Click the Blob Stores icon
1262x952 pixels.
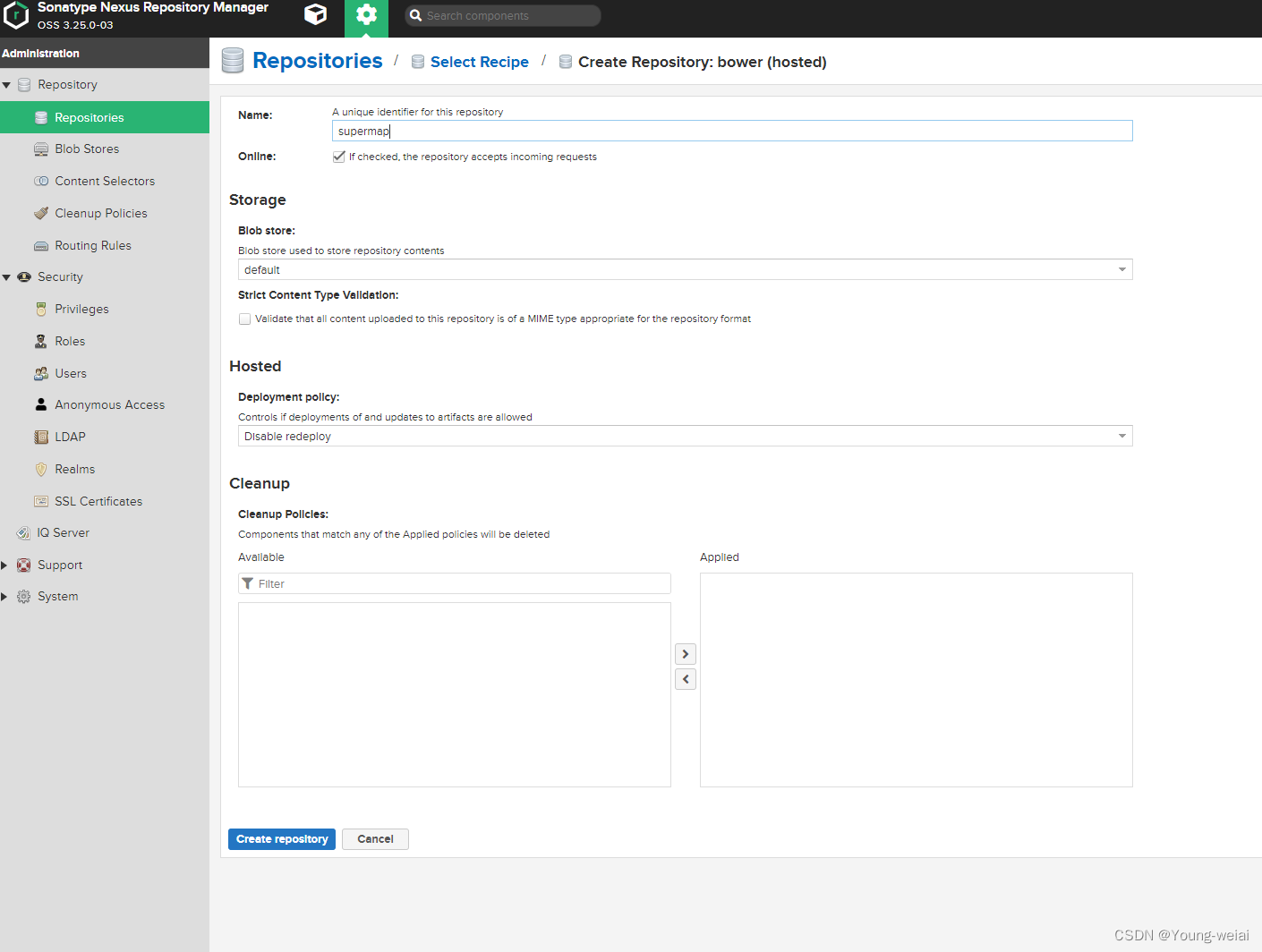[41, 149]
